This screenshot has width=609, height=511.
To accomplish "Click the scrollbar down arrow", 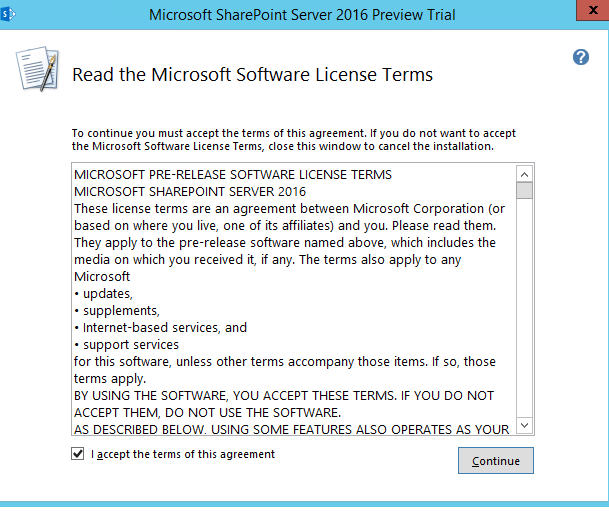I will point(524,426).
